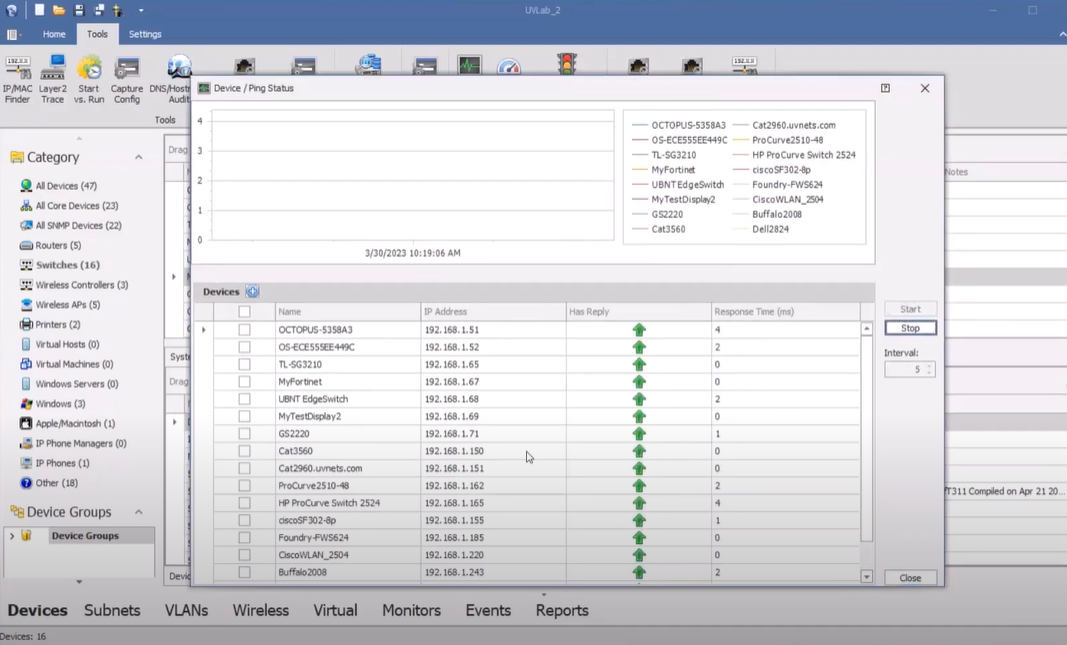The height and width of the screenshot is (645, 1067).
Task: Click the save all quick access icon
Action: click(99, 10)
